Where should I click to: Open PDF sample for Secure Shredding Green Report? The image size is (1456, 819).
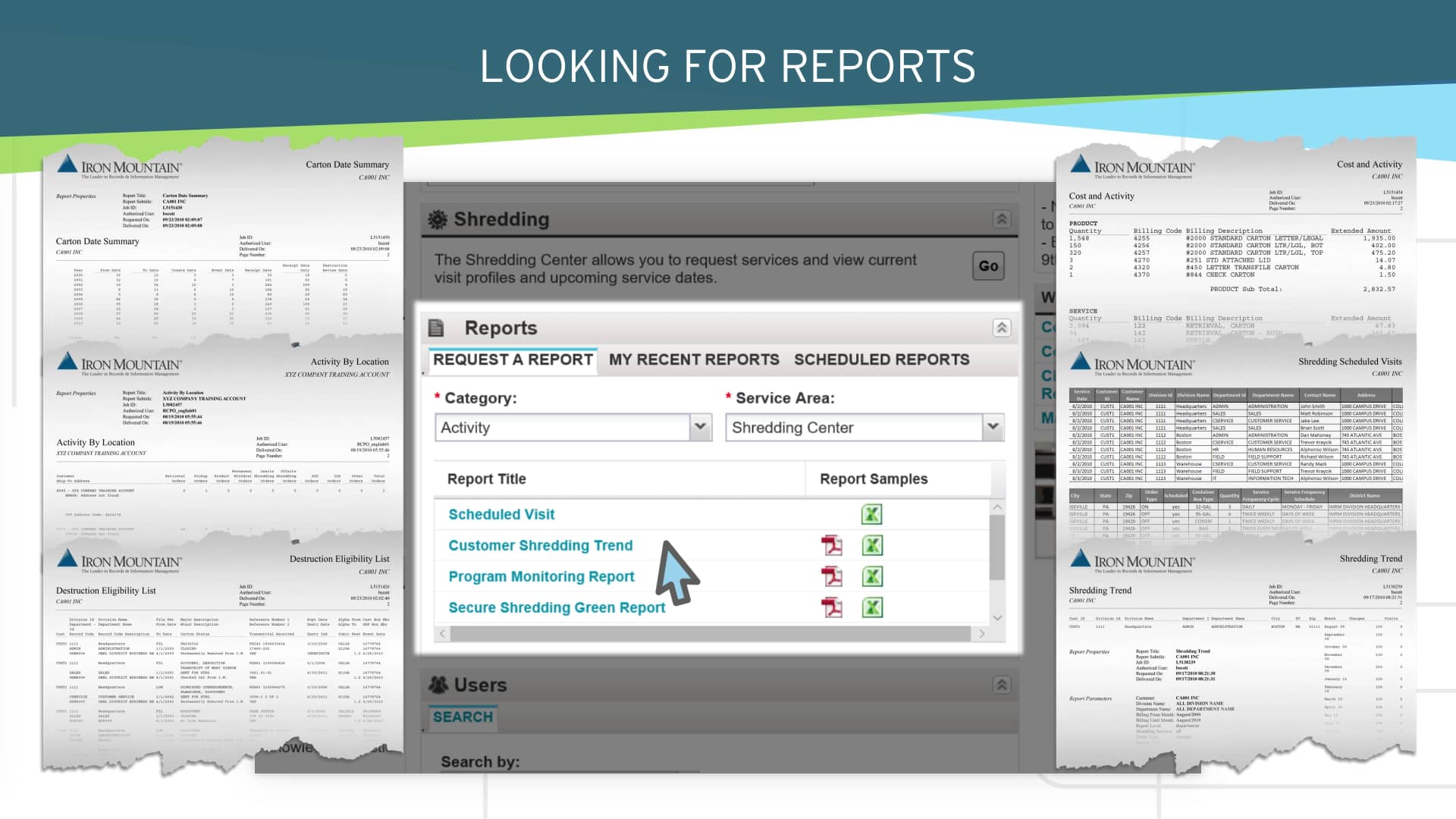click(832, 608)
